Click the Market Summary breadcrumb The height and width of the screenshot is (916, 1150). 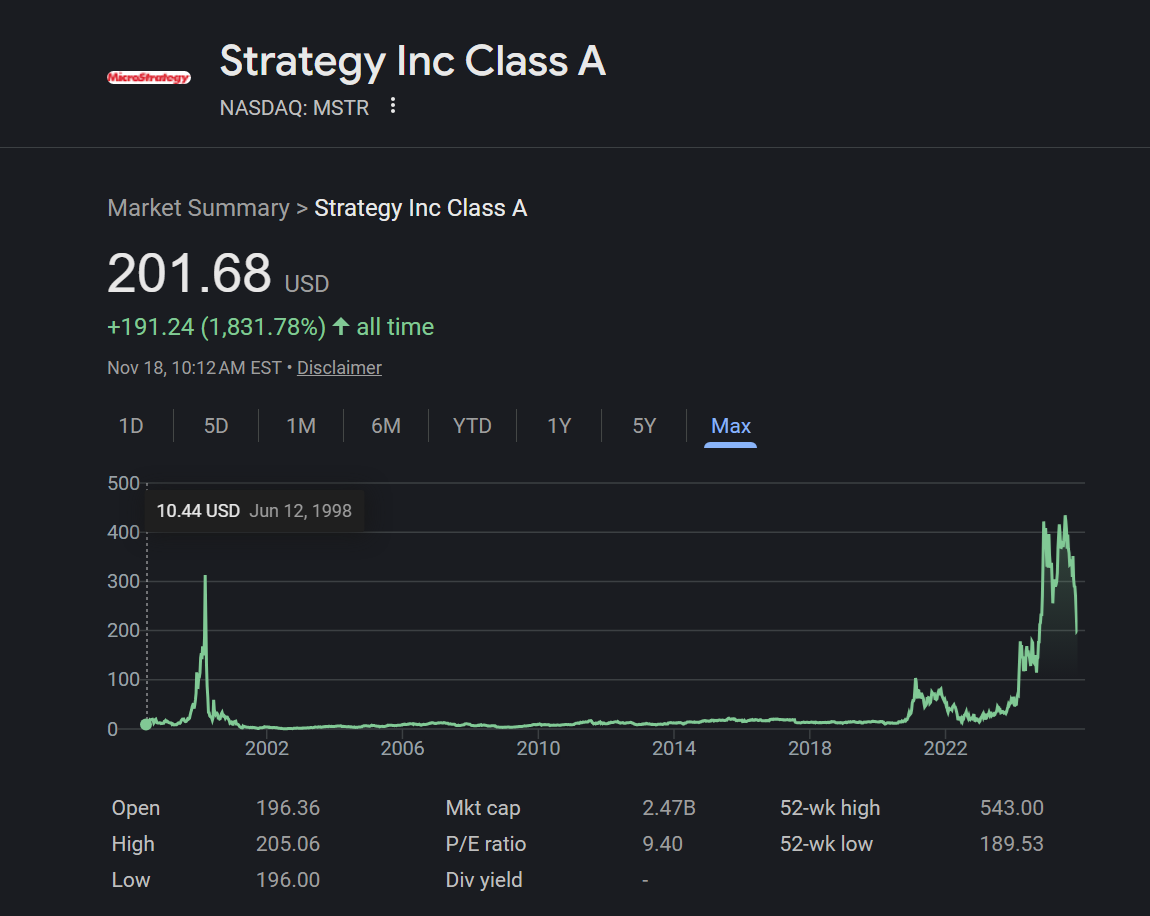(199, 208)
